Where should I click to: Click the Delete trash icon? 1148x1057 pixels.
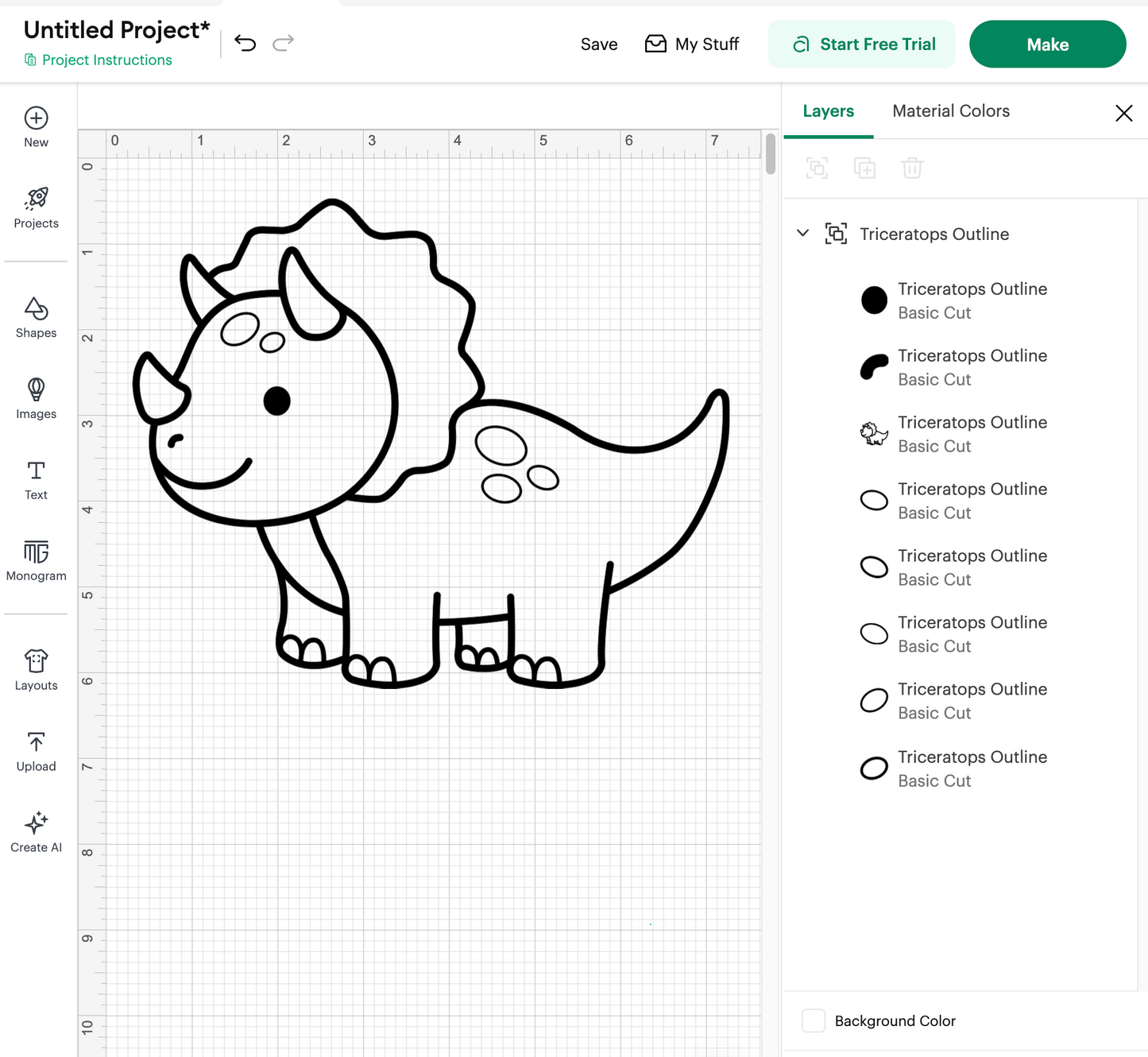point(912,168)
